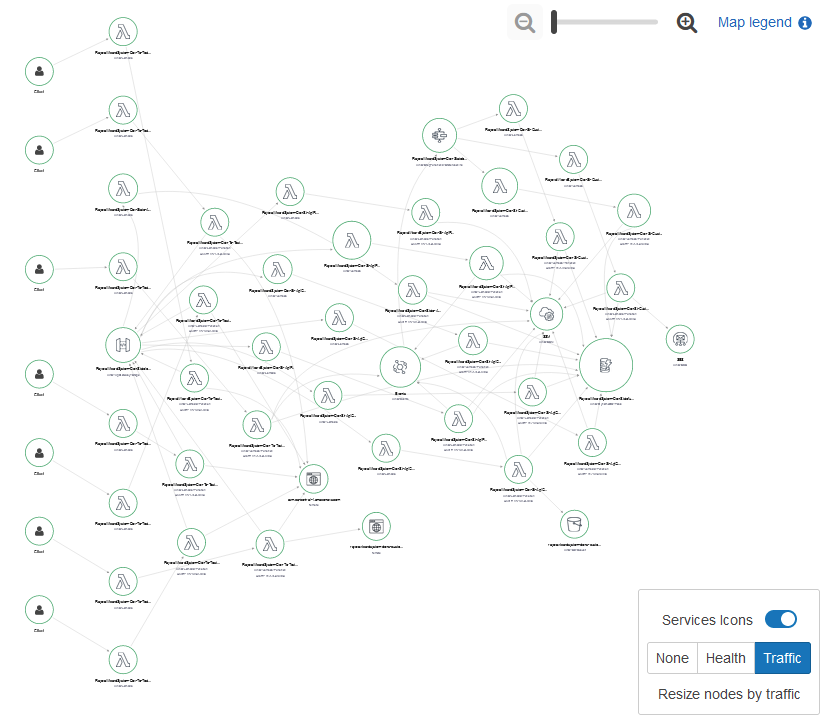Click the zoom slider handle
829x723 pixels.
[554, 22]
